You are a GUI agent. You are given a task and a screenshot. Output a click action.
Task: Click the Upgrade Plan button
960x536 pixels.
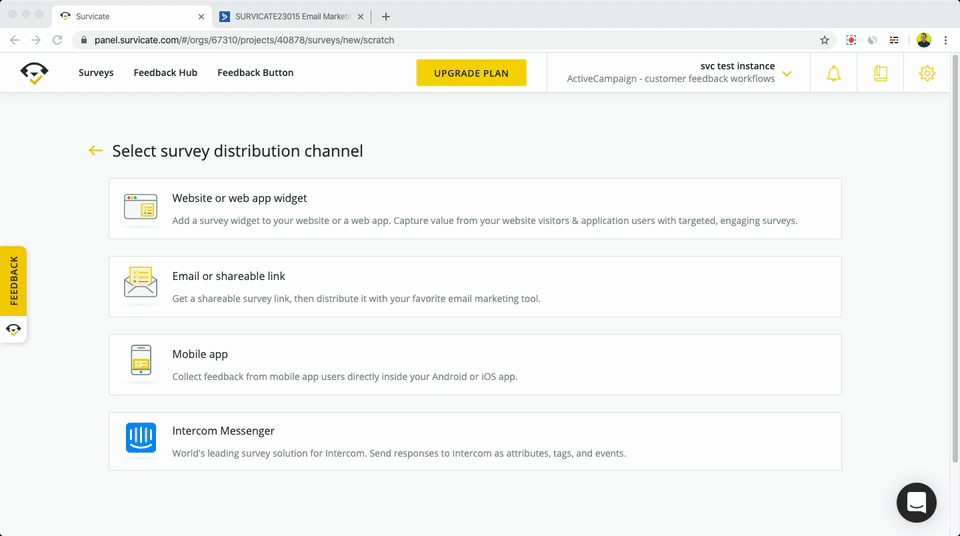(471, 73)
